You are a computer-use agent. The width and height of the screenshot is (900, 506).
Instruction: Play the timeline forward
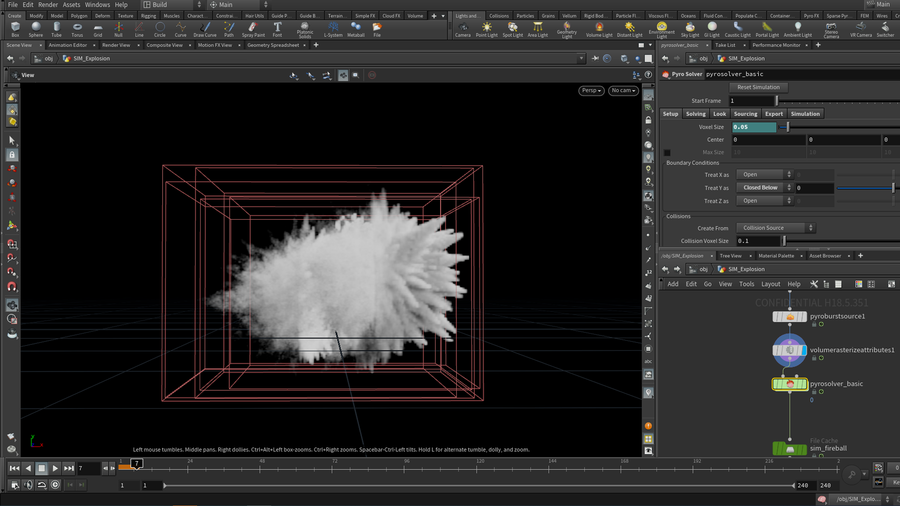tap(55, 468)
